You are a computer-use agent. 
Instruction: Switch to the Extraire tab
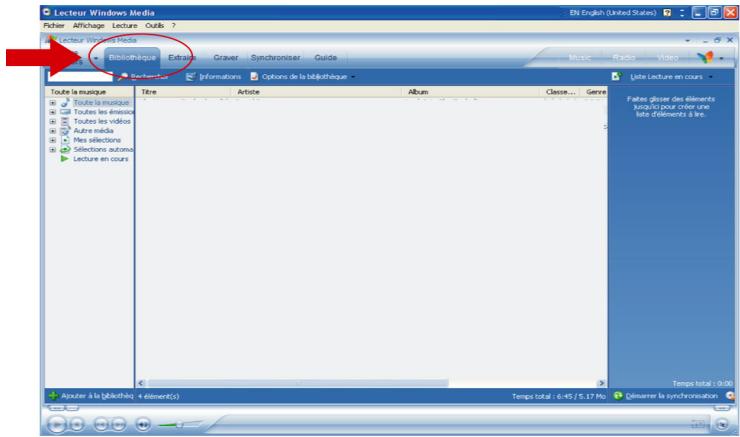[x=182, y=58]
